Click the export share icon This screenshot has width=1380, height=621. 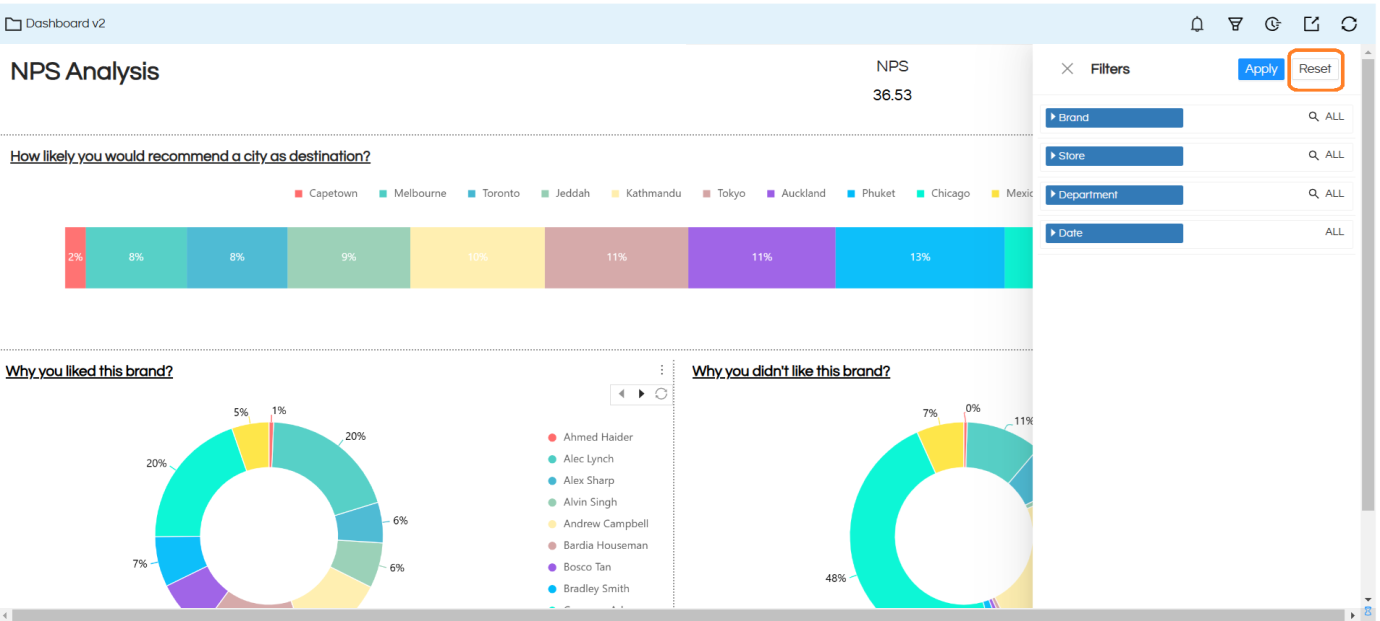[1311, 24]
